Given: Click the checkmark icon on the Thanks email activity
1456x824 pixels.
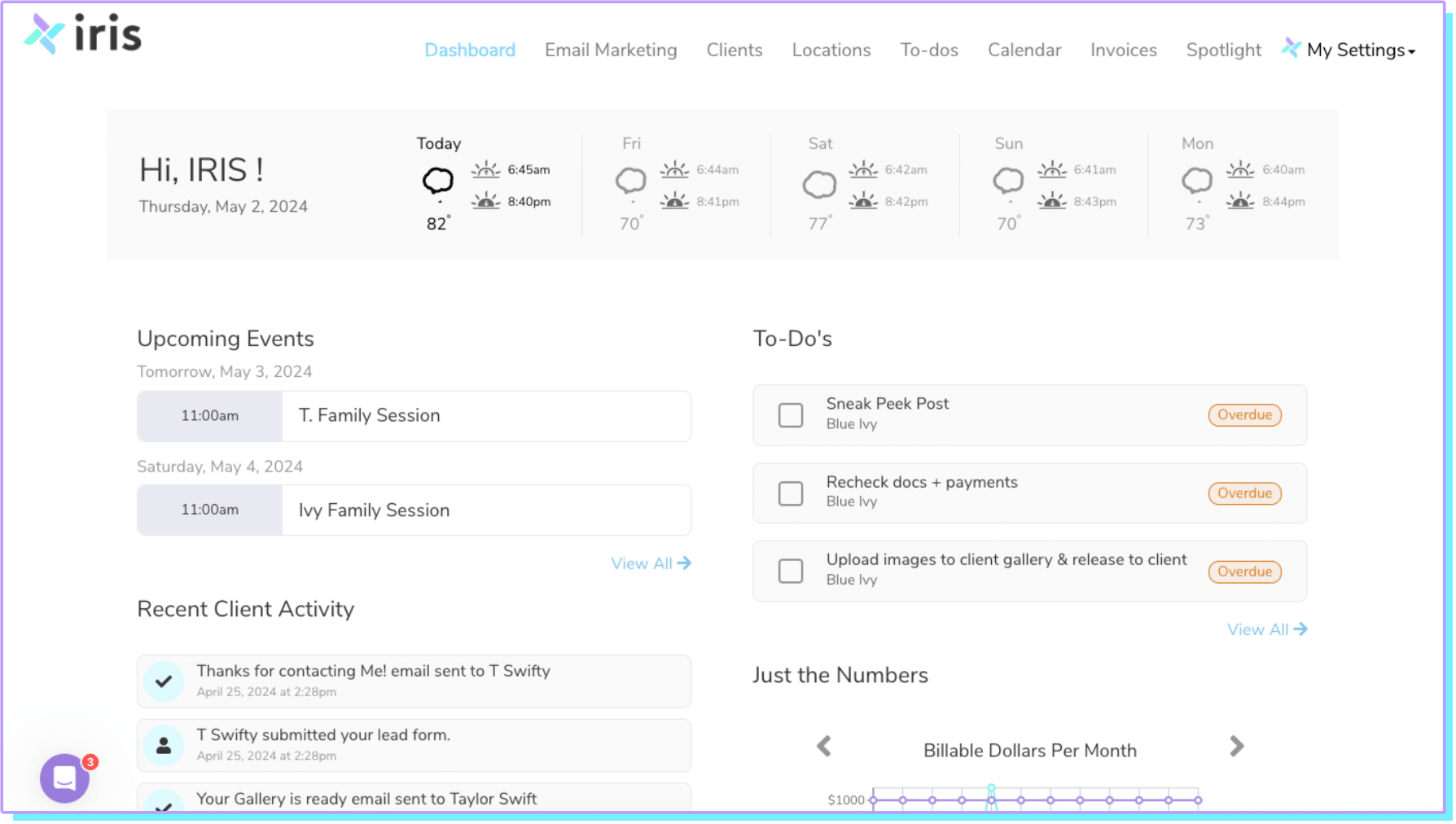Looking at the screenshot, I should [164, 682].
